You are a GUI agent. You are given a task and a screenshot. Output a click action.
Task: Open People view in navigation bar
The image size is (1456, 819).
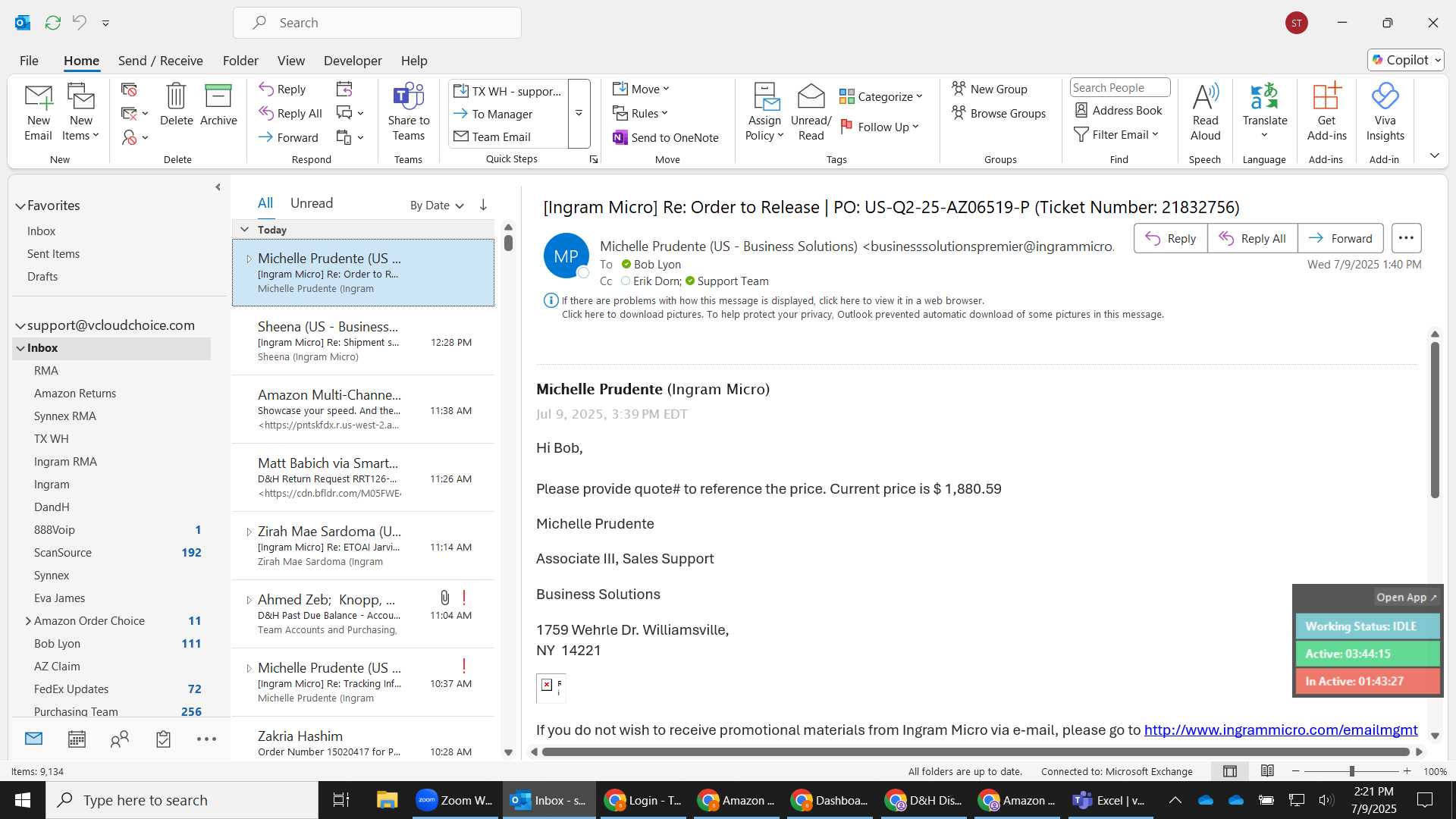point(120,739)
